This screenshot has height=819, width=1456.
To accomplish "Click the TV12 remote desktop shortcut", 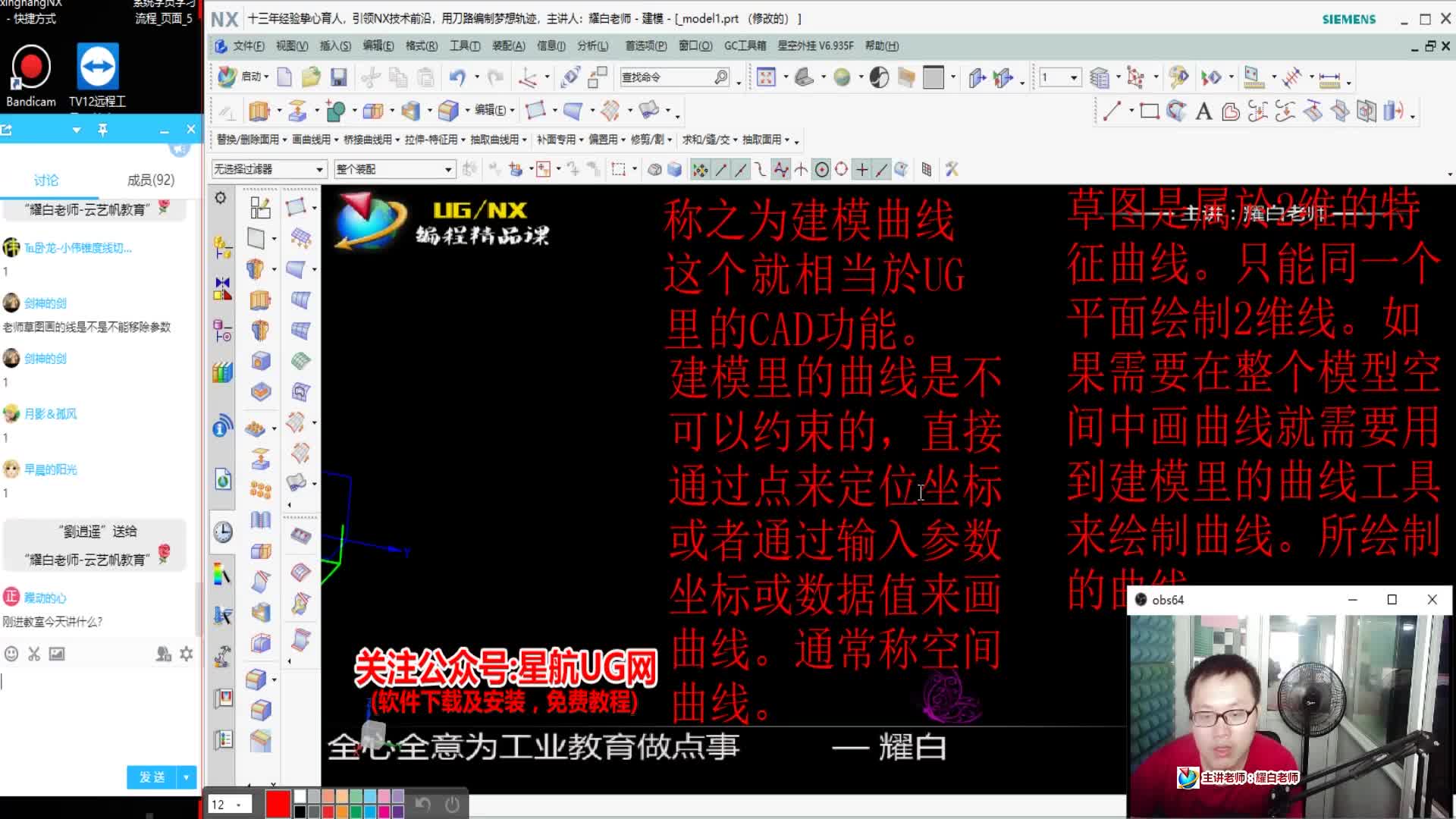I will pos(98,75).
